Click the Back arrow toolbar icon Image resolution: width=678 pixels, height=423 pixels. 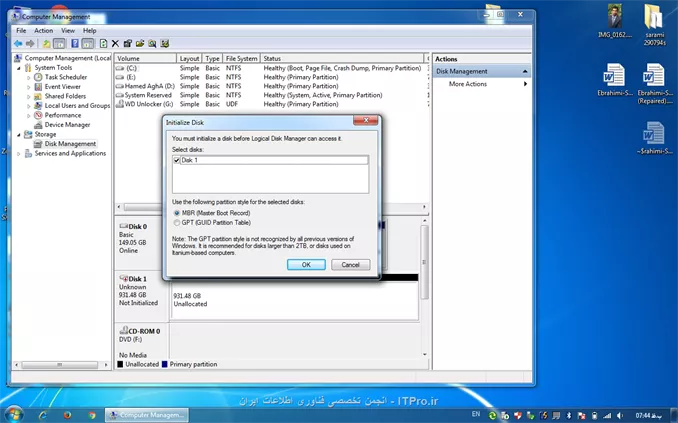pos(18,44)
